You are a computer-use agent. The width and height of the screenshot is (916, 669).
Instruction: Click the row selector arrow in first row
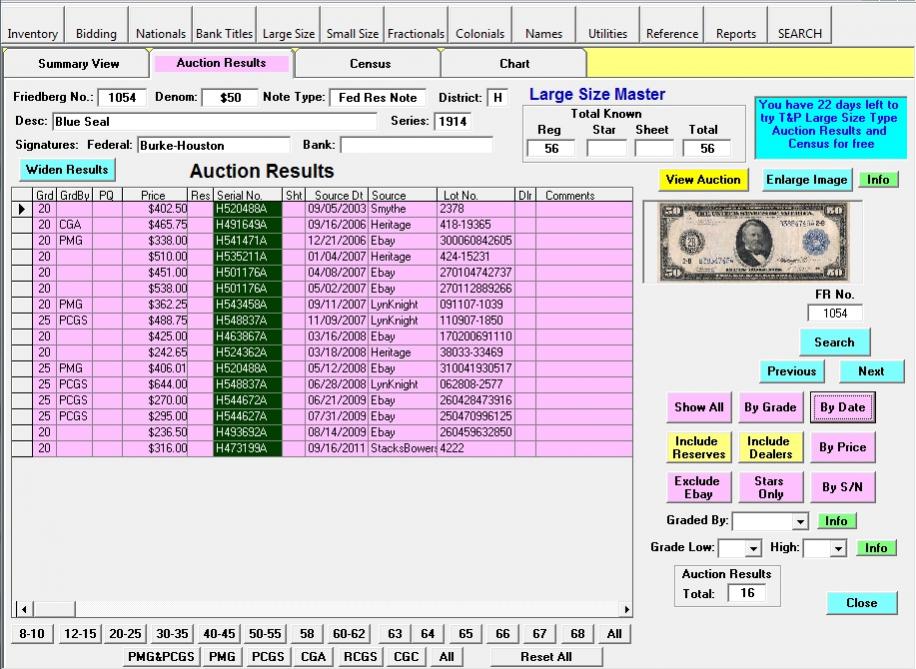[x=22, y=209]
